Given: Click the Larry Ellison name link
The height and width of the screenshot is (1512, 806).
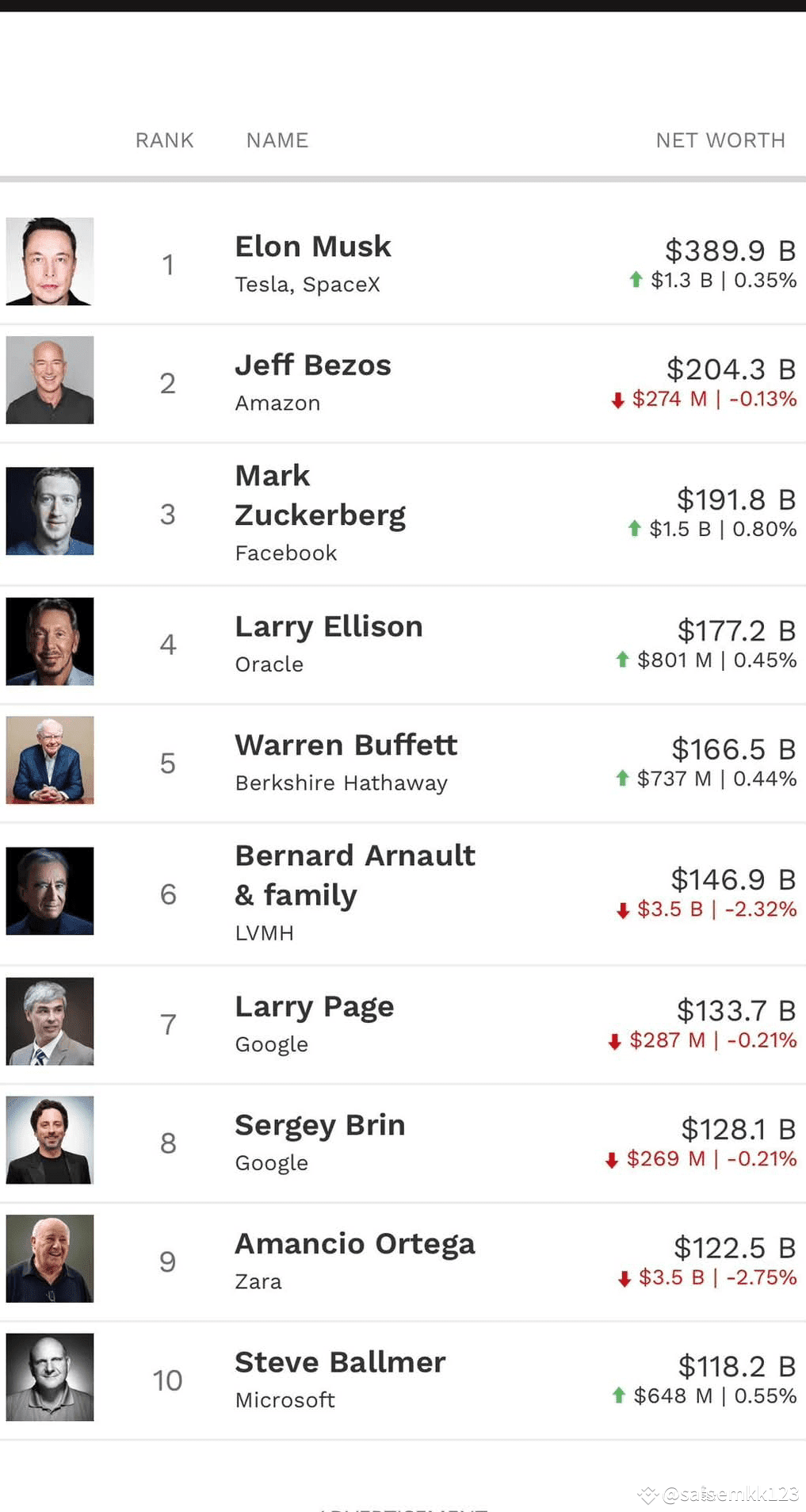Looking at the screenshot, I should [329, 626].
